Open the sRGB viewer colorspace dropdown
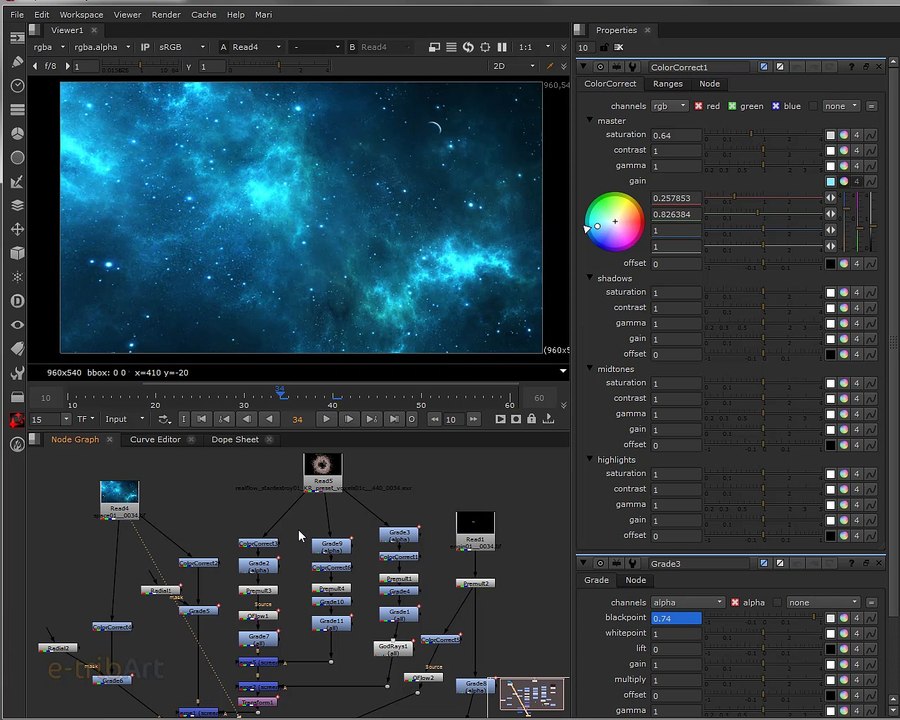900x720 pixels. click(182, 47)
